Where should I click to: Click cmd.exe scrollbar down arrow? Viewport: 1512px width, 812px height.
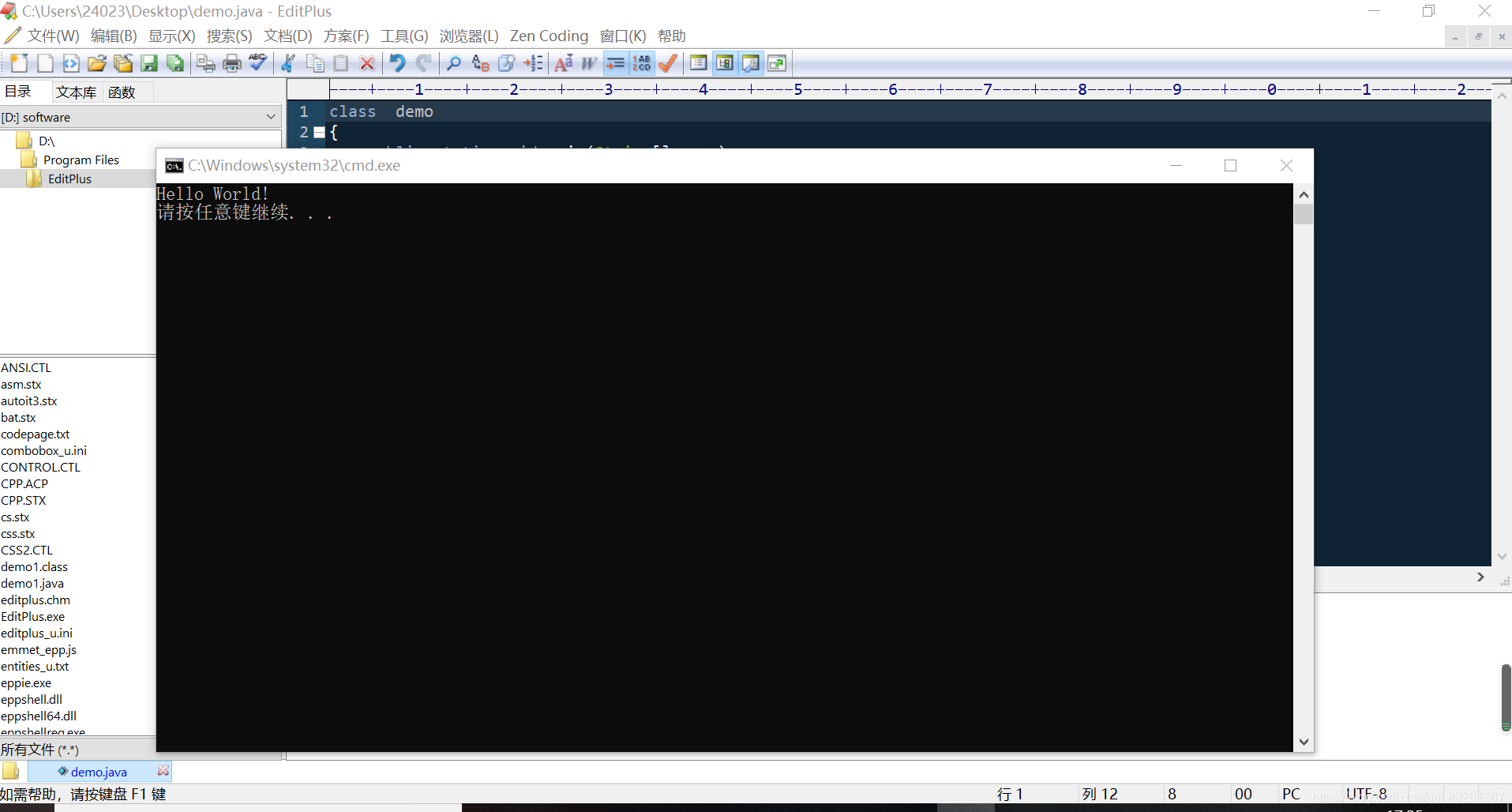[x=1304, y=742]
